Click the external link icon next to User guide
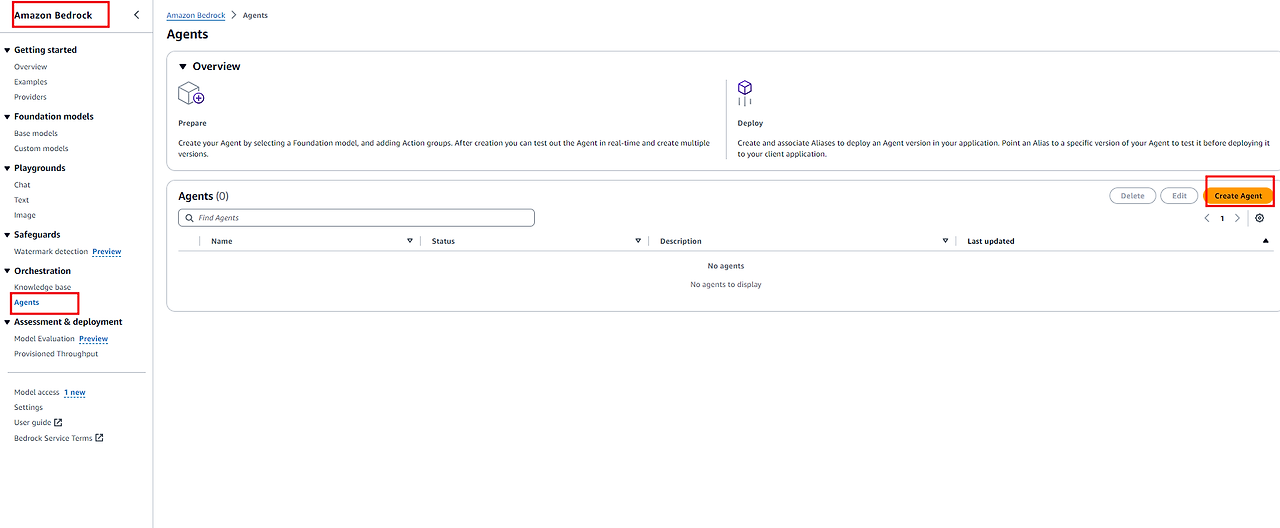1280x528 pixels. (58, 422)
